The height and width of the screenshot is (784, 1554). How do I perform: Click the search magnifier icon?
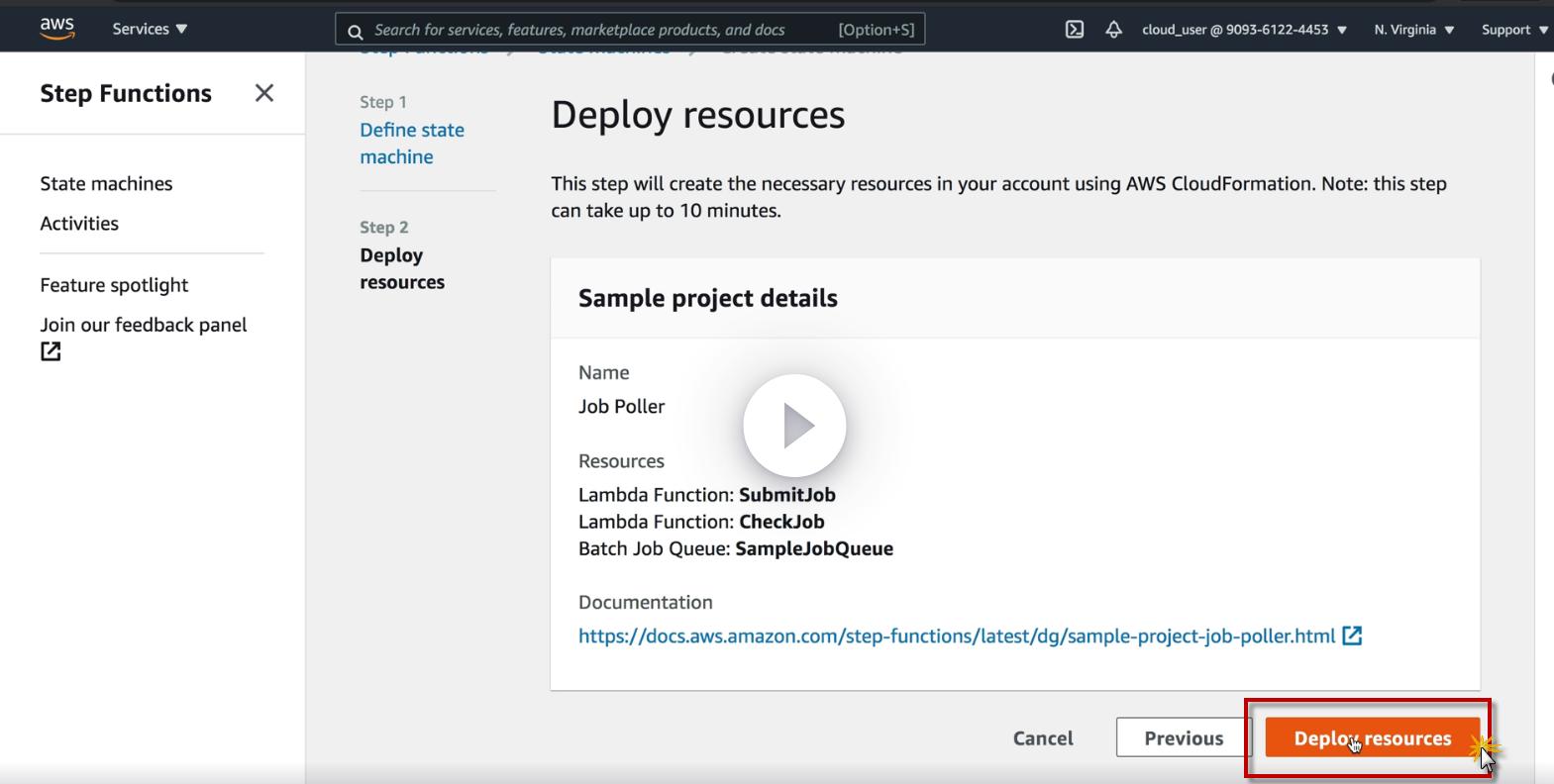356,31
